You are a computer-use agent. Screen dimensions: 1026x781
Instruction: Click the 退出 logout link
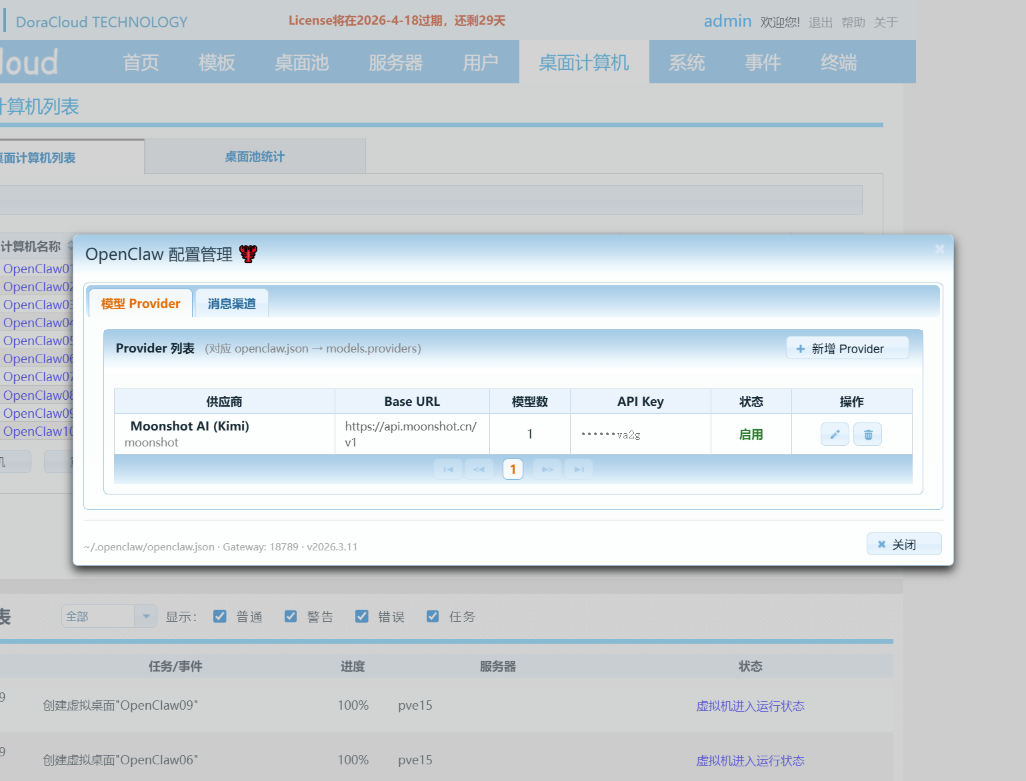[x=820, y=22]
